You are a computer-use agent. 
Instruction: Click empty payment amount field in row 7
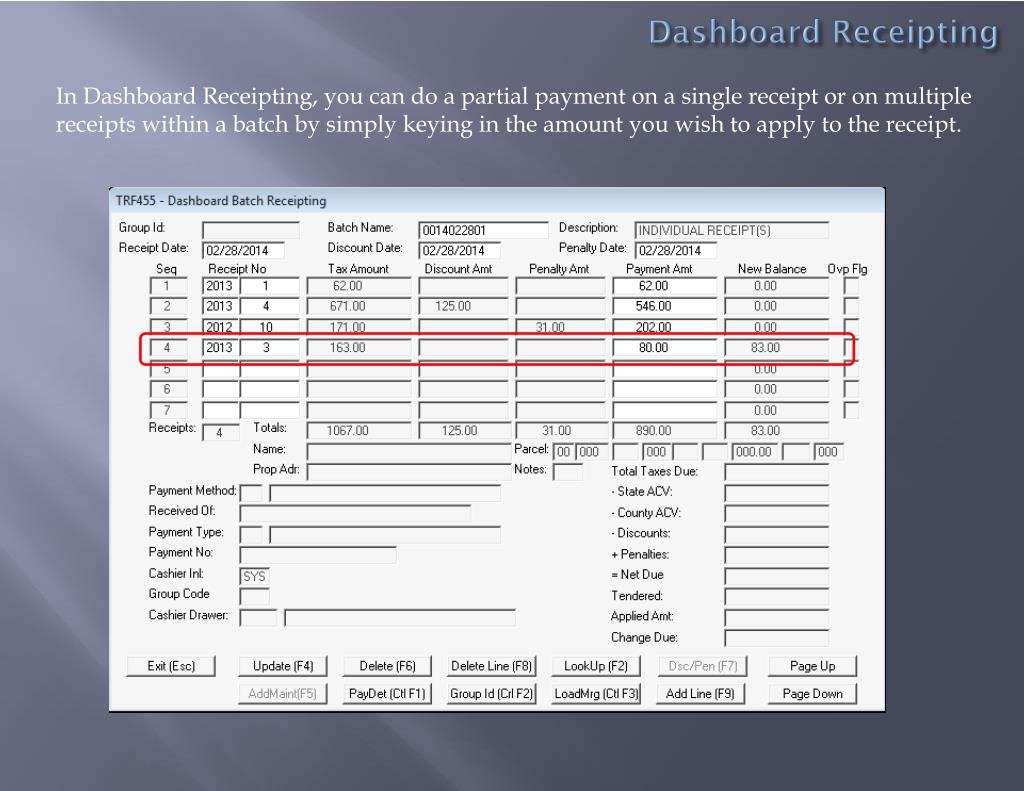(x=665, y=410)
